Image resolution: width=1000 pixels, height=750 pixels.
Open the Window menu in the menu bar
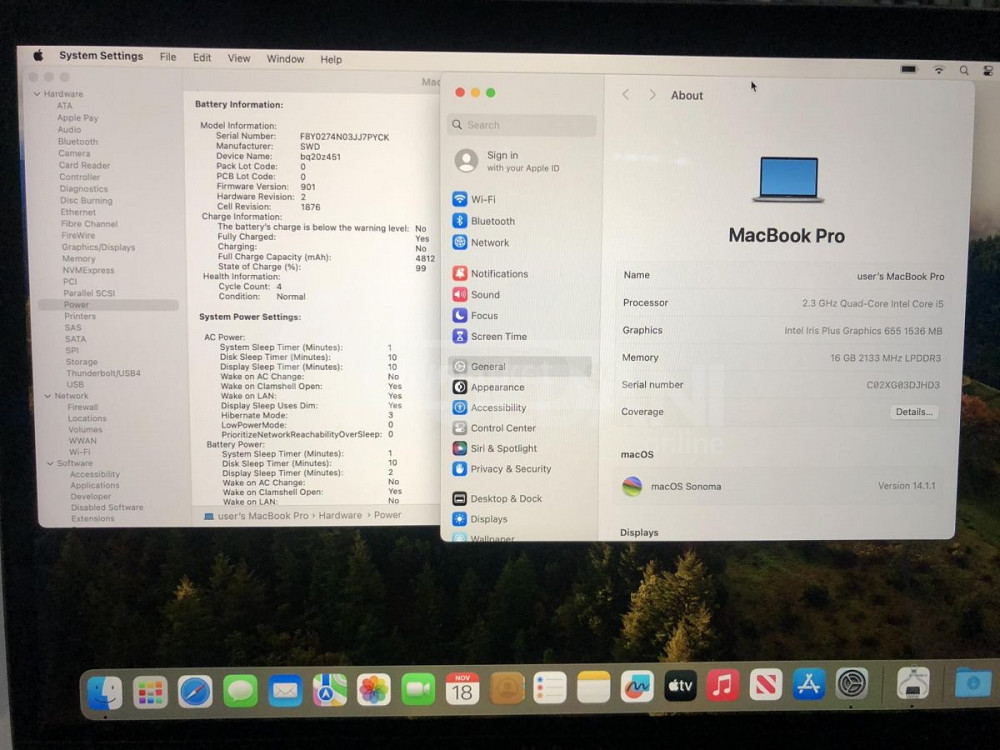[x=285, y=59]
